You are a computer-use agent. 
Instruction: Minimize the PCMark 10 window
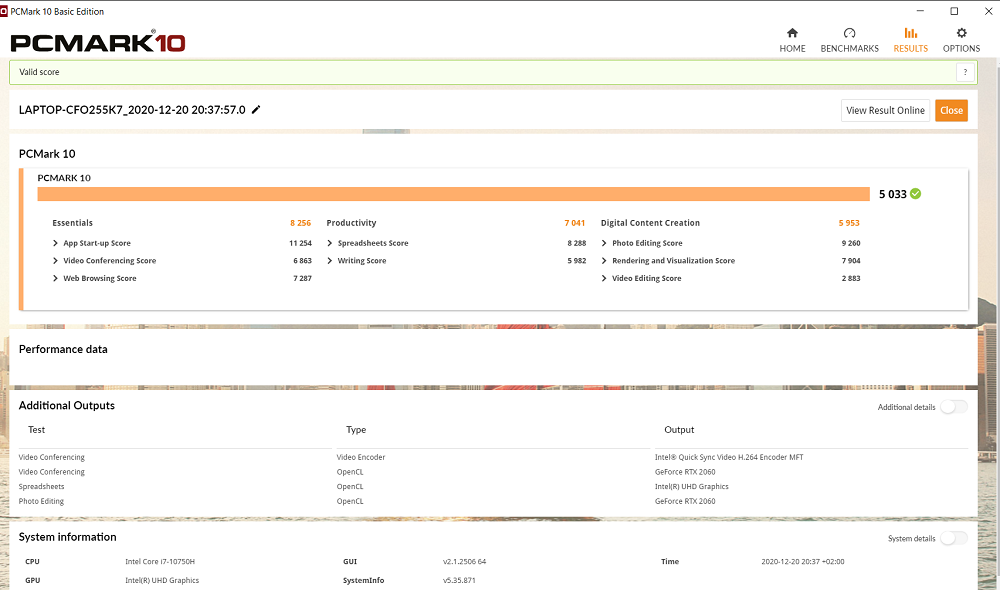coord(920,11)
